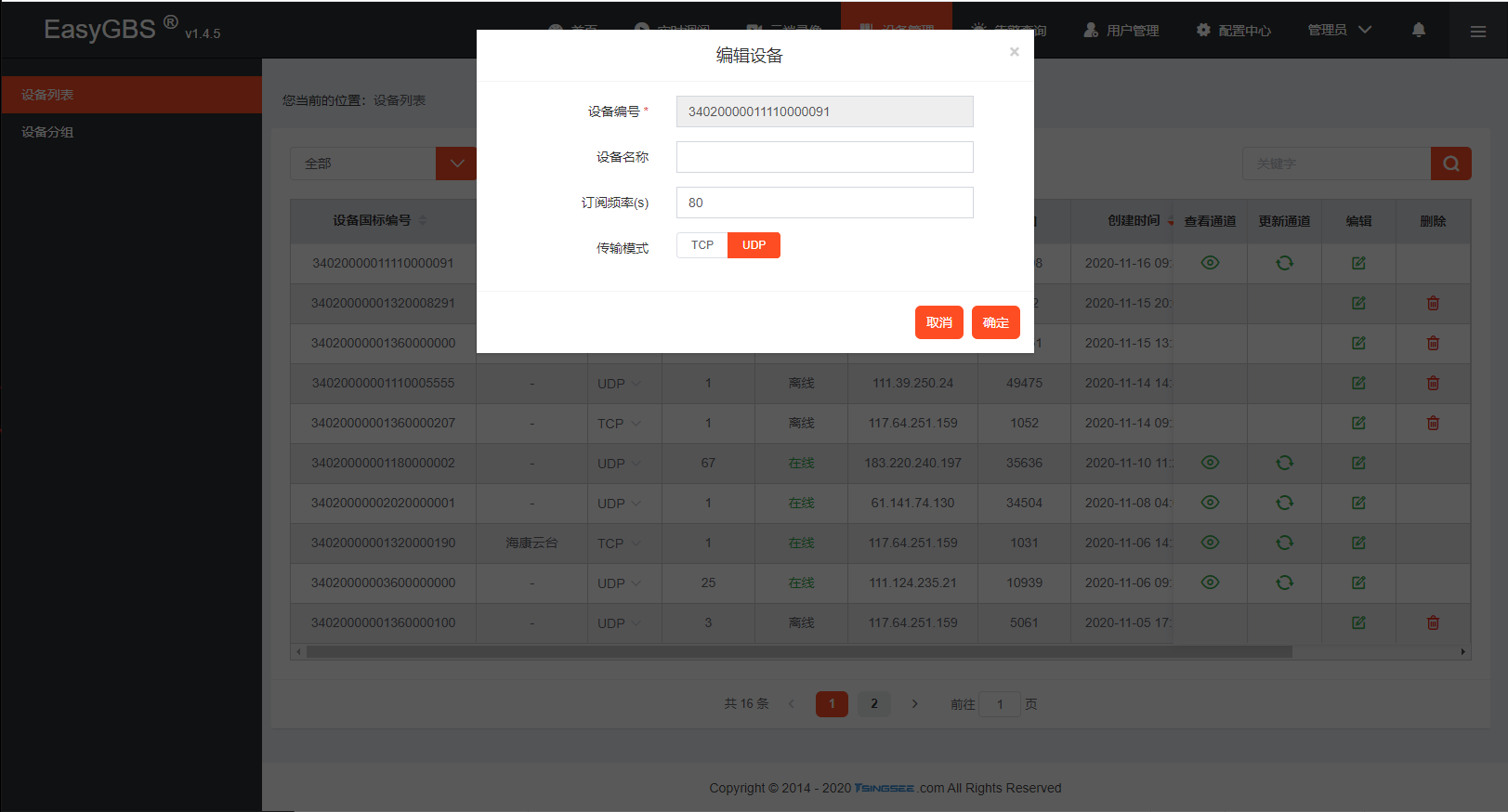This screenshot has width=1508, height=812.
Task: Edit the 海康云台 device
Action: click(1358, 543)
